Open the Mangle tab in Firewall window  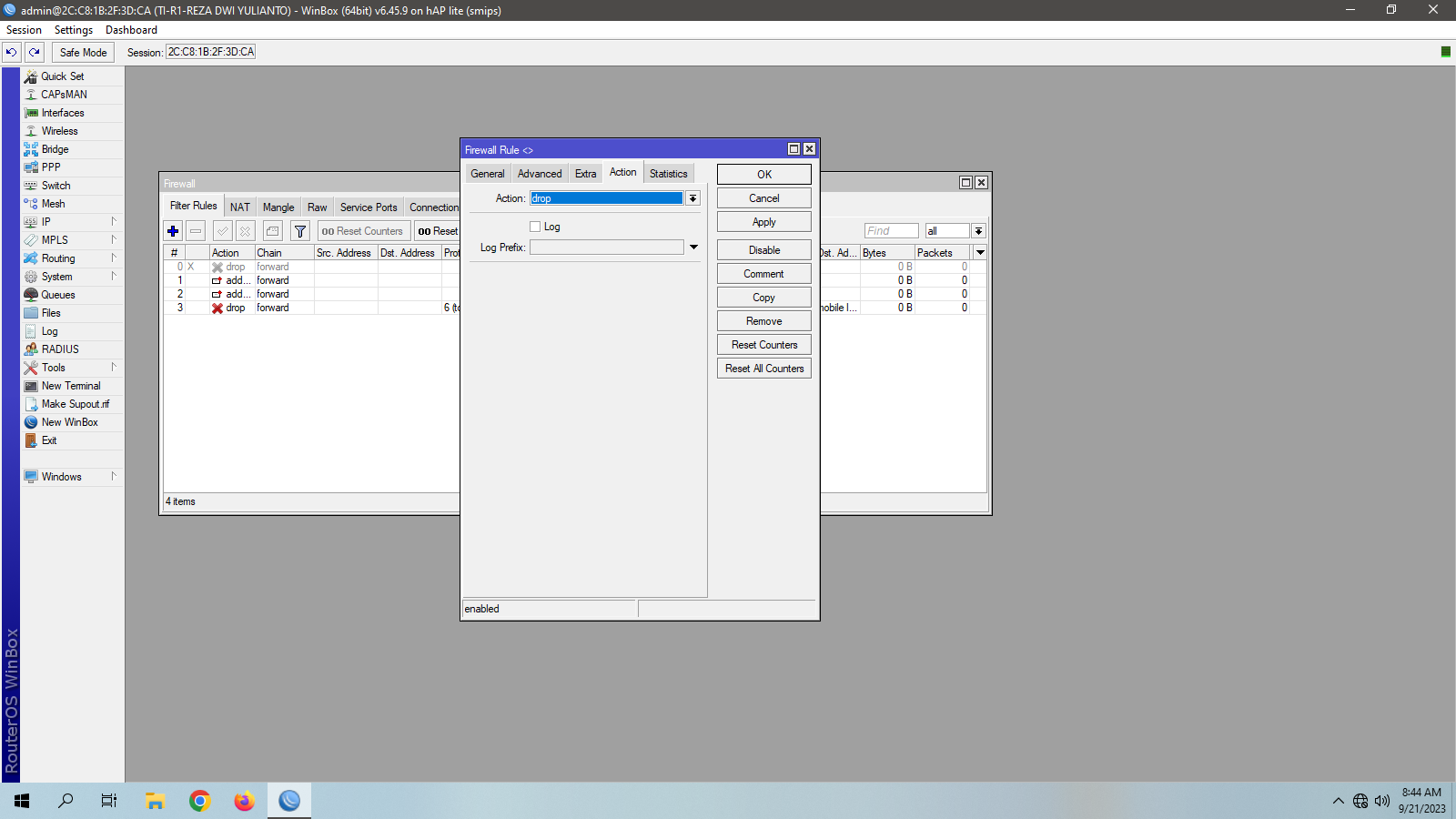pos(278,207)
